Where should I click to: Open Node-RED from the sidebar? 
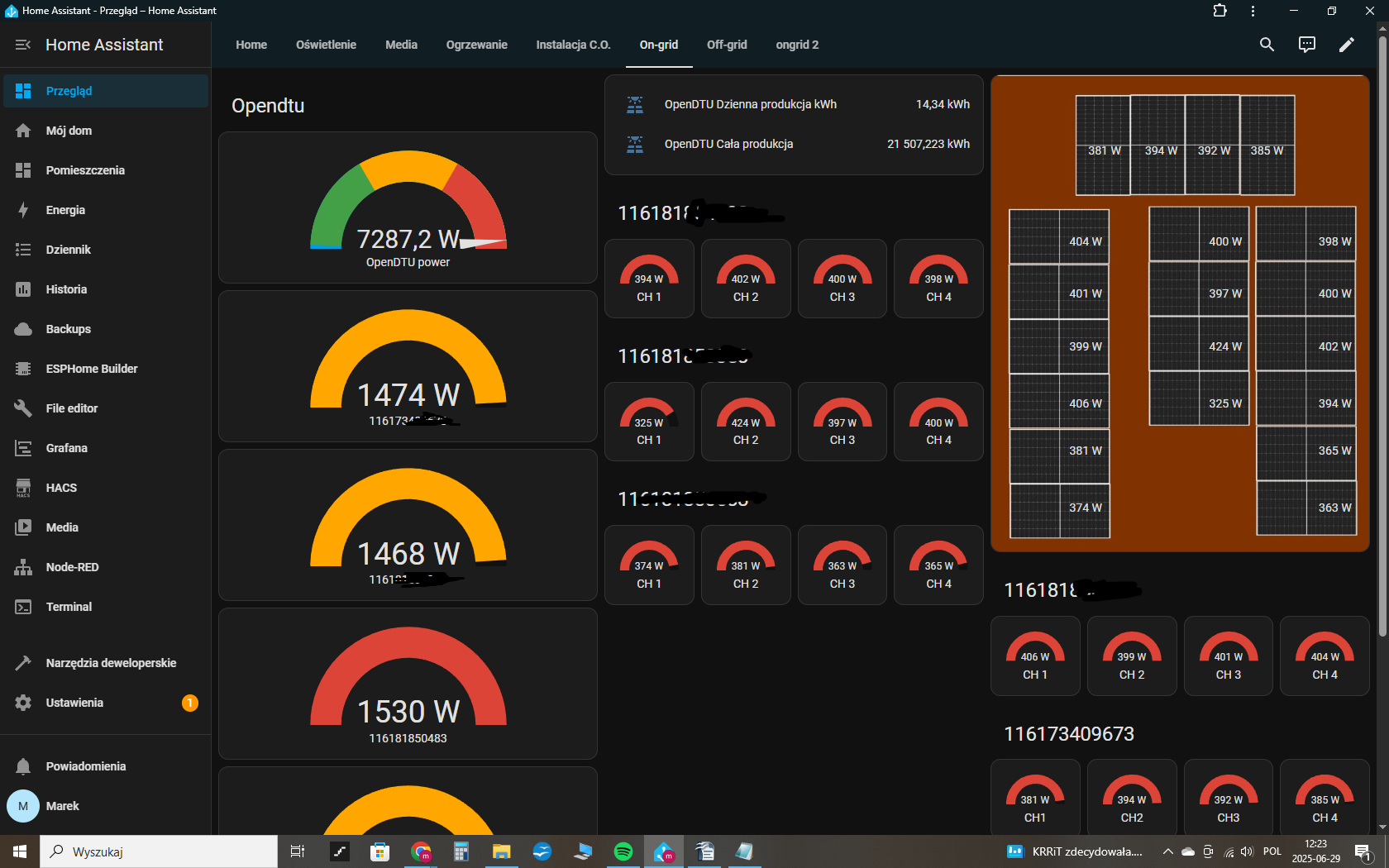click(x=106, y=567)
